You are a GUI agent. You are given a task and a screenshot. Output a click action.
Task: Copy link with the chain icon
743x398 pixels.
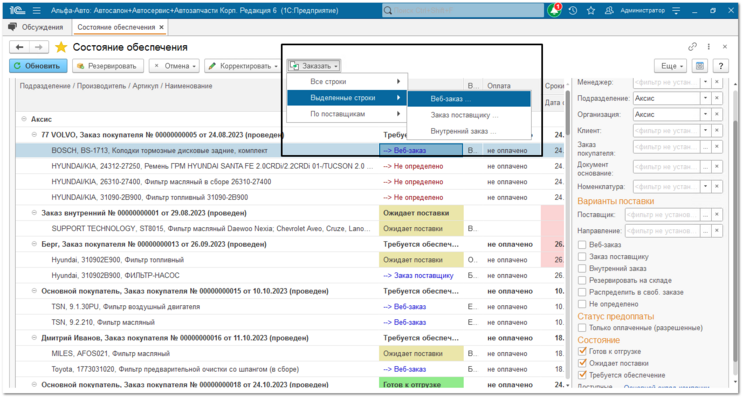tap(692, 46)
